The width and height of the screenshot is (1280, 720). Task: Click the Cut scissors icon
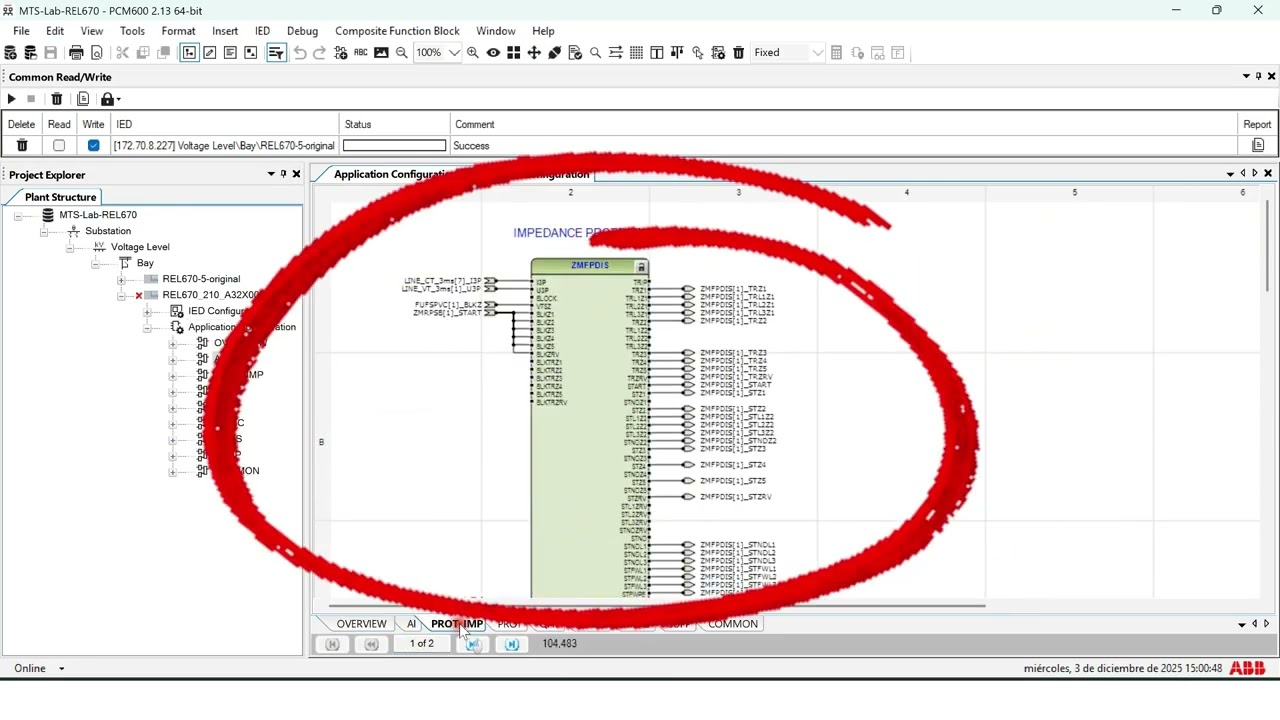coord(122,53)
